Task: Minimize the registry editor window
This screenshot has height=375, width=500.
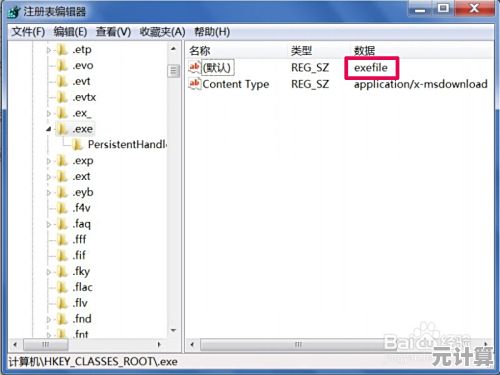Action: pos(421,8)
